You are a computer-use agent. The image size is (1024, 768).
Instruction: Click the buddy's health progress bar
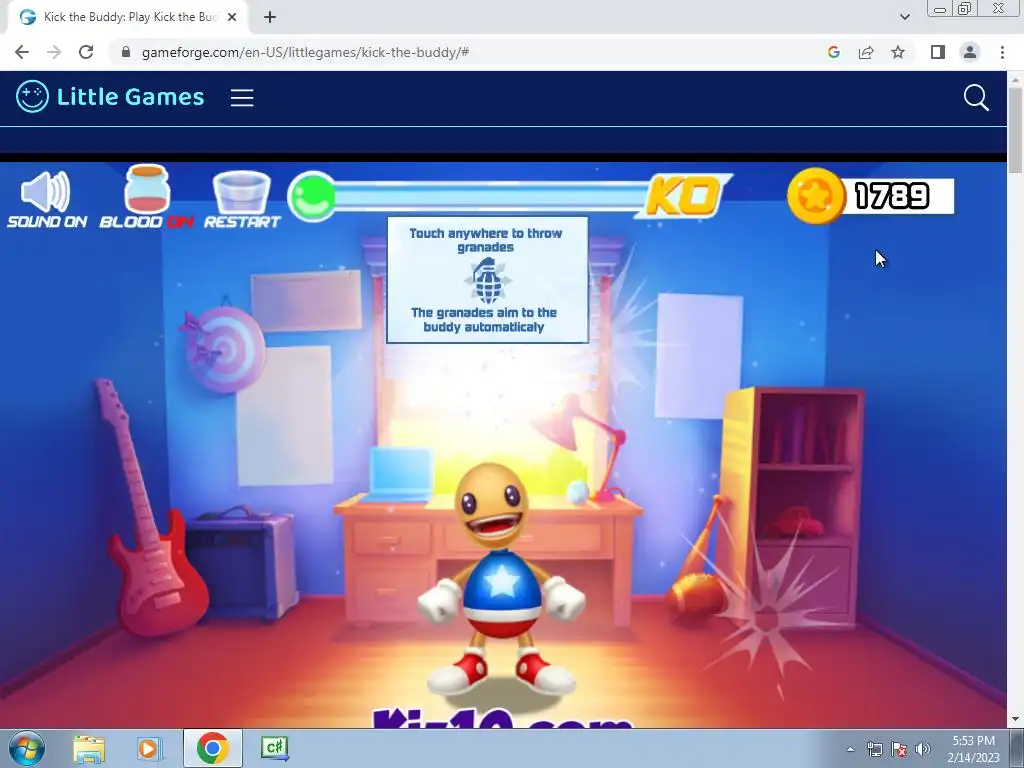click(x=490, y=196)
